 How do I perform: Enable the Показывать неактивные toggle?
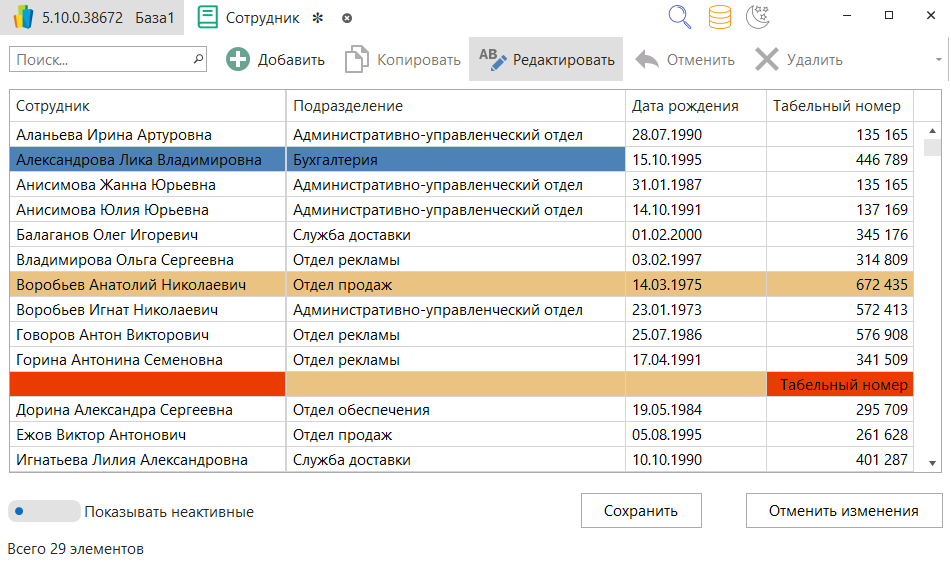tap(44, 511)
